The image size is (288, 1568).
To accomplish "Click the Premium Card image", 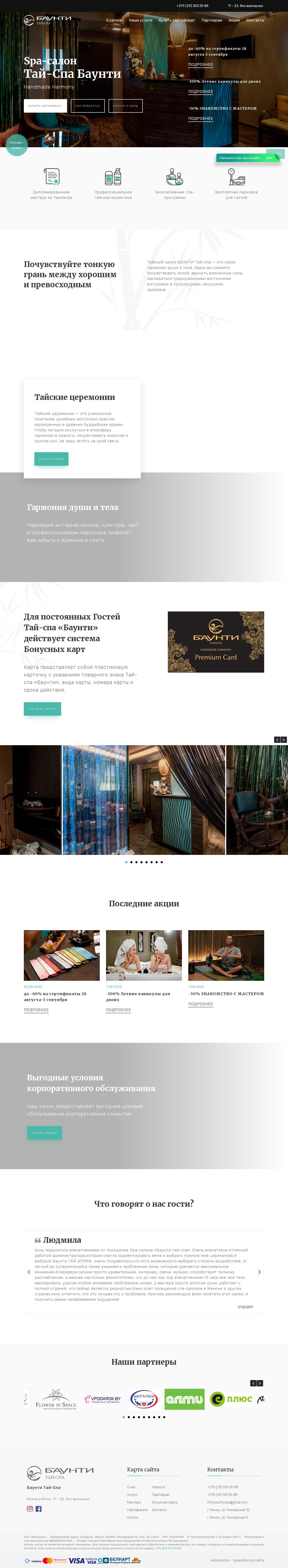I will 215,642.
